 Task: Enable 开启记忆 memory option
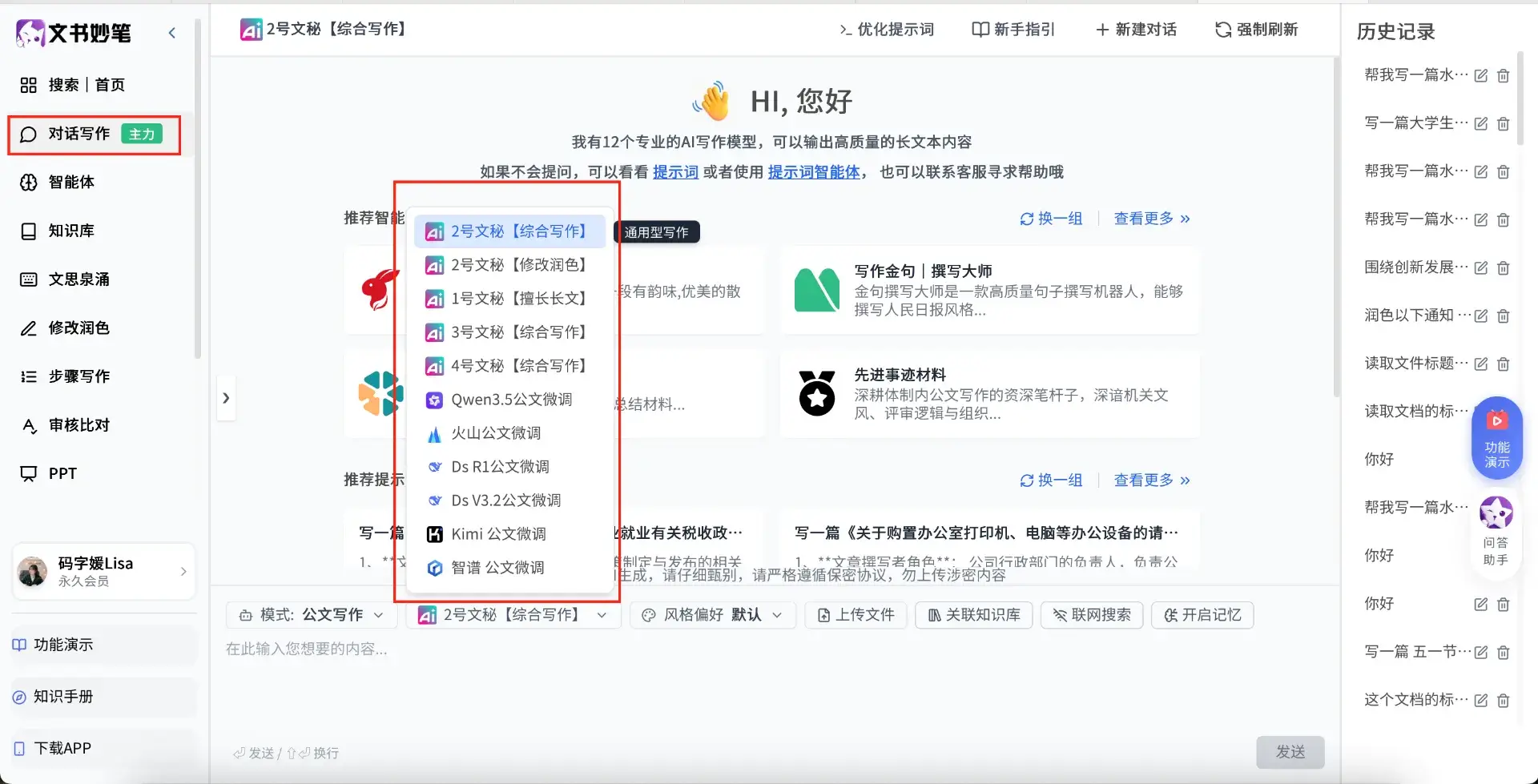click(x=1202, y=615)
